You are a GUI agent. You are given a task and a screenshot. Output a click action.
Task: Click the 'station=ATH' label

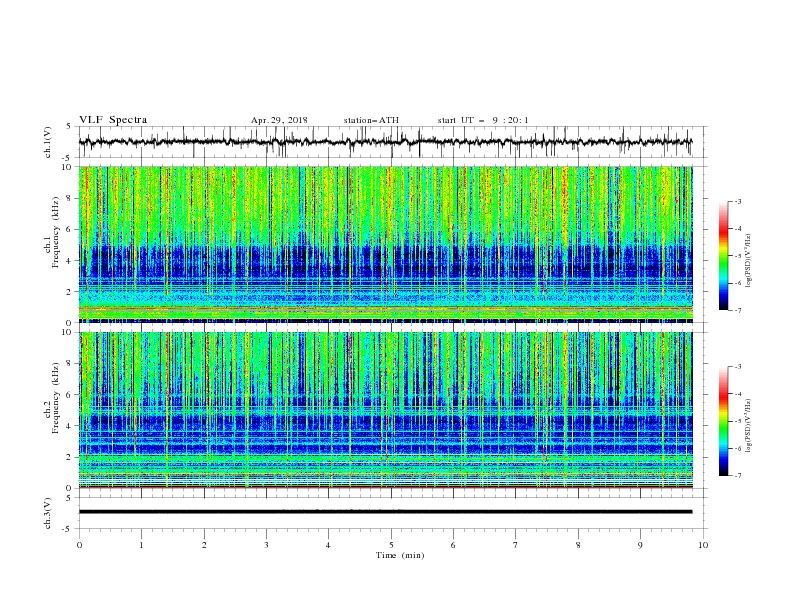coord(371,120)
